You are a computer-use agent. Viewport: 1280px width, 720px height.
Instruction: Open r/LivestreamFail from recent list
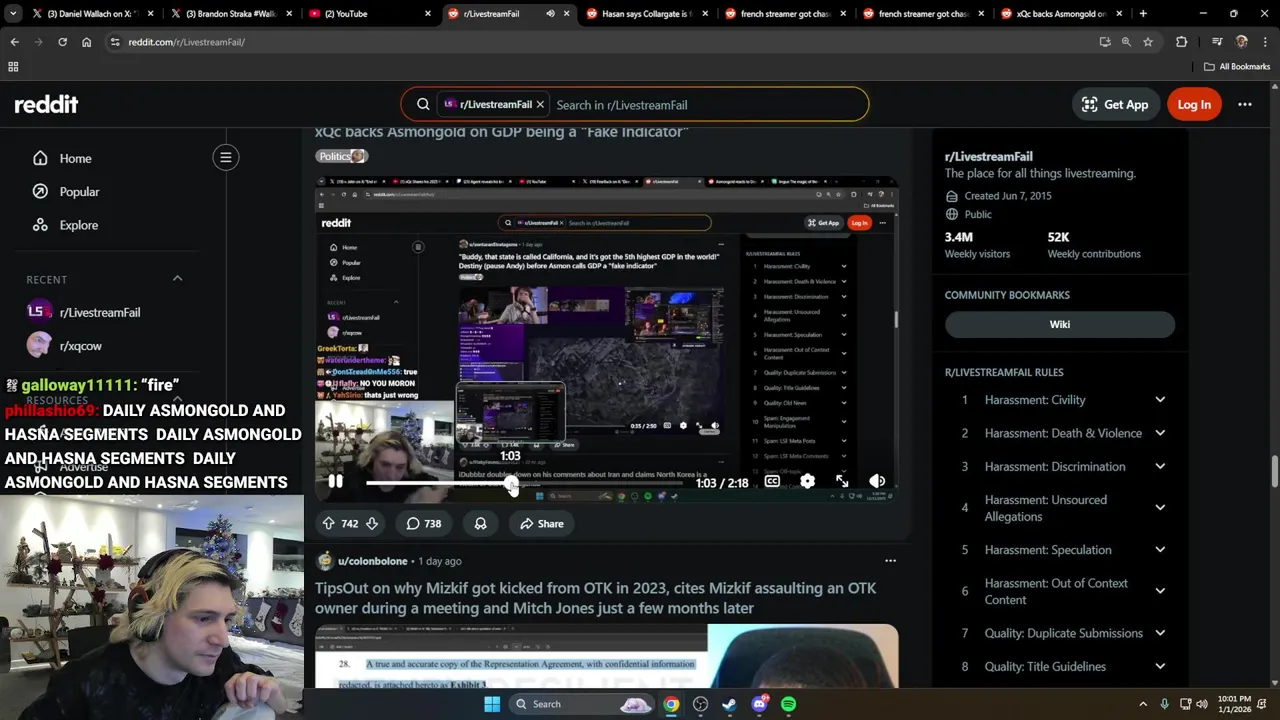100,312
